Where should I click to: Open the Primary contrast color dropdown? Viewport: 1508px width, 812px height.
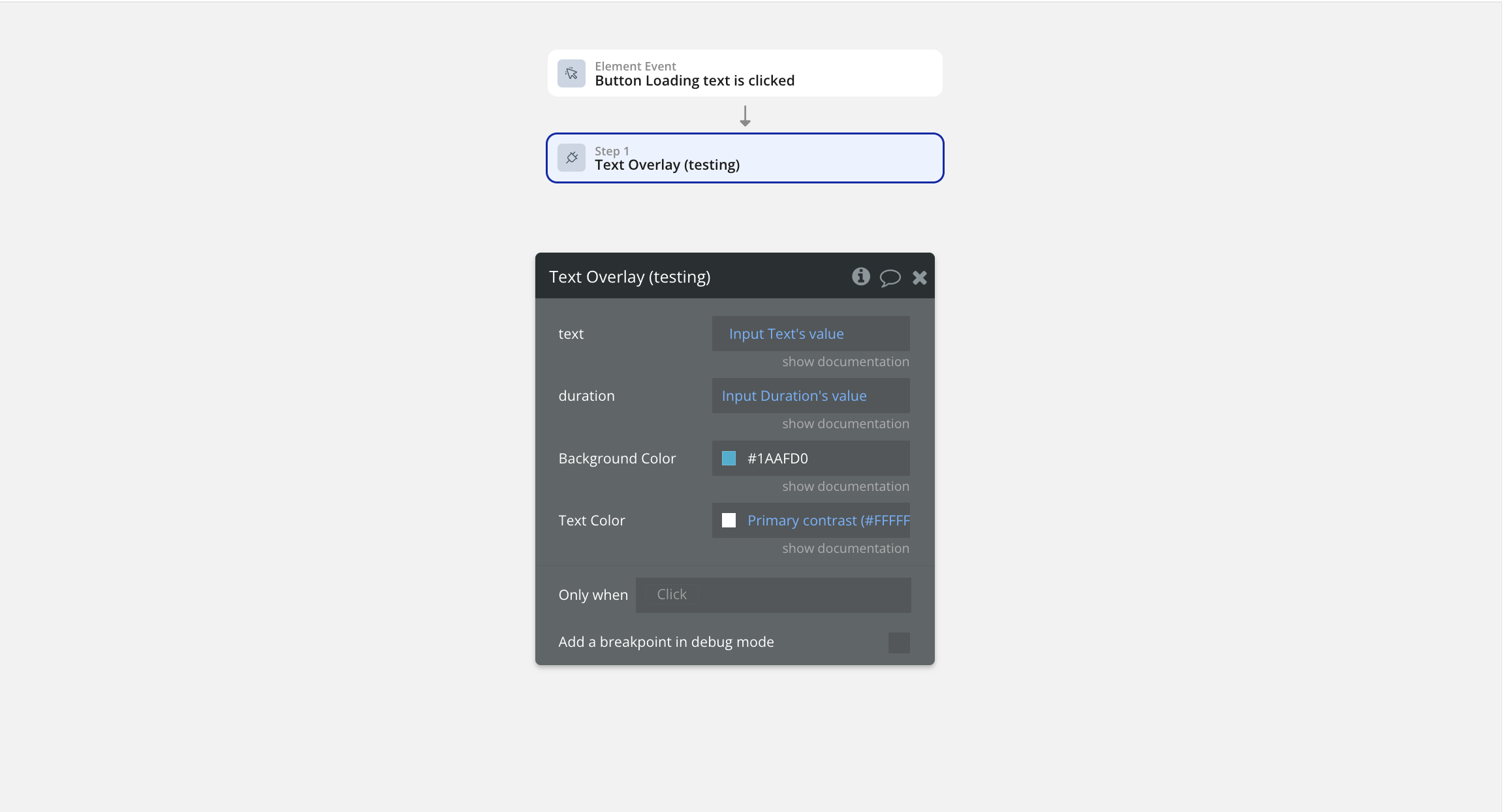point(828,520)
